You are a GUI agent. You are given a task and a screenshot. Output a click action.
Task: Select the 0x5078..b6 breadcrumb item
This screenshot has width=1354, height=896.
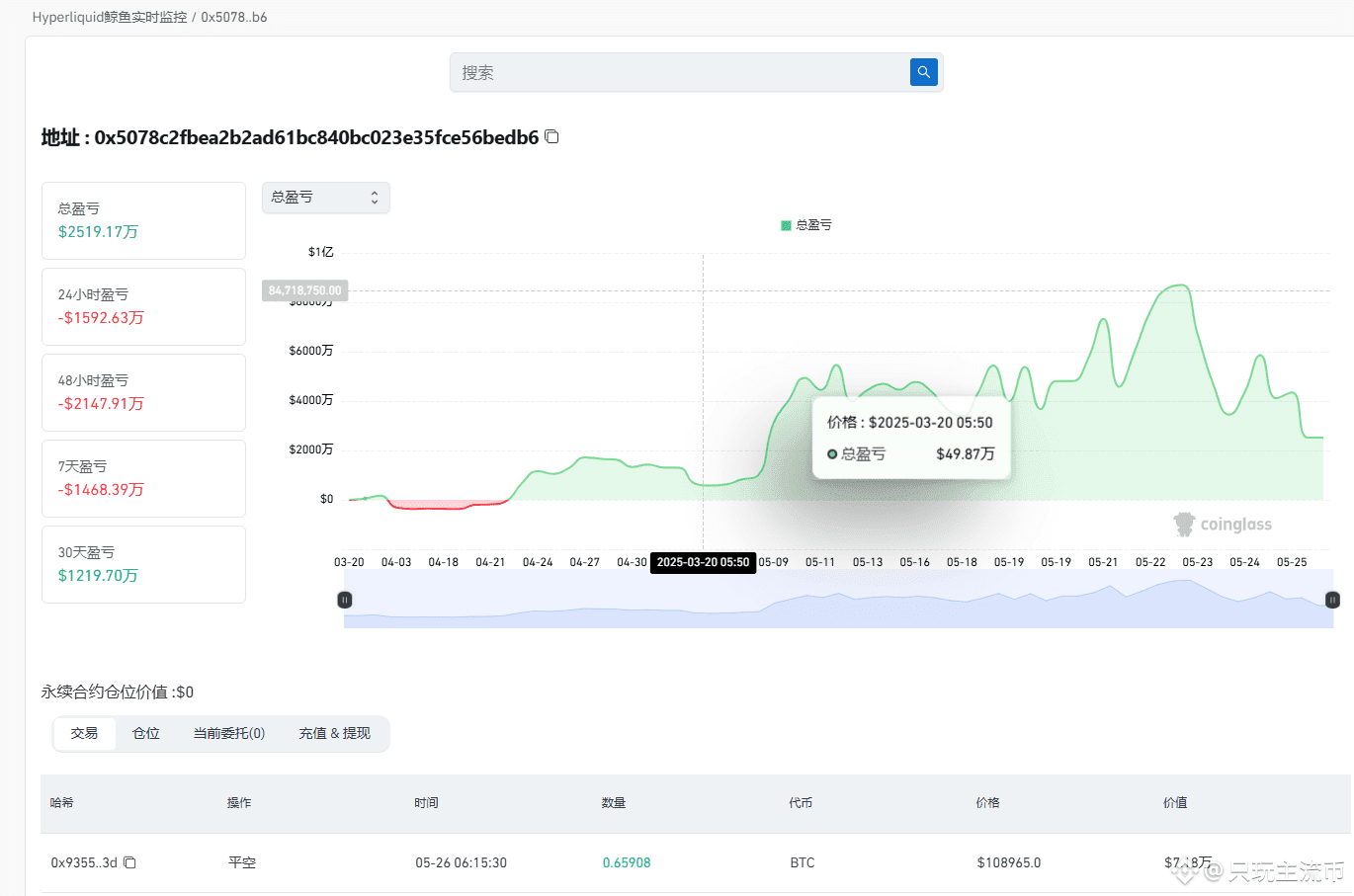234,17
